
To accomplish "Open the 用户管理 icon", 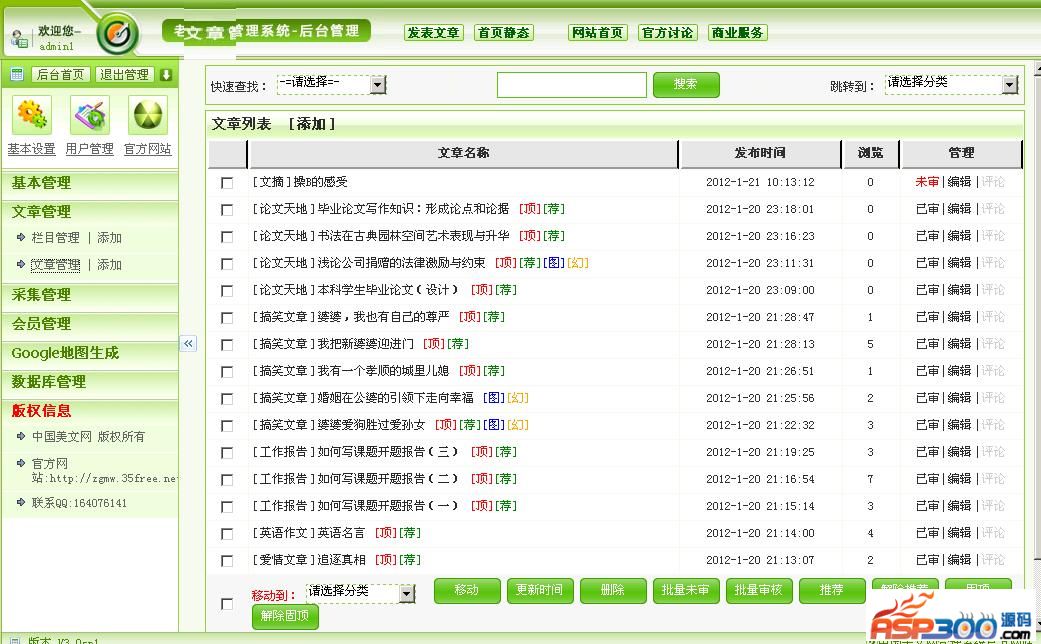I will (90, 115).
